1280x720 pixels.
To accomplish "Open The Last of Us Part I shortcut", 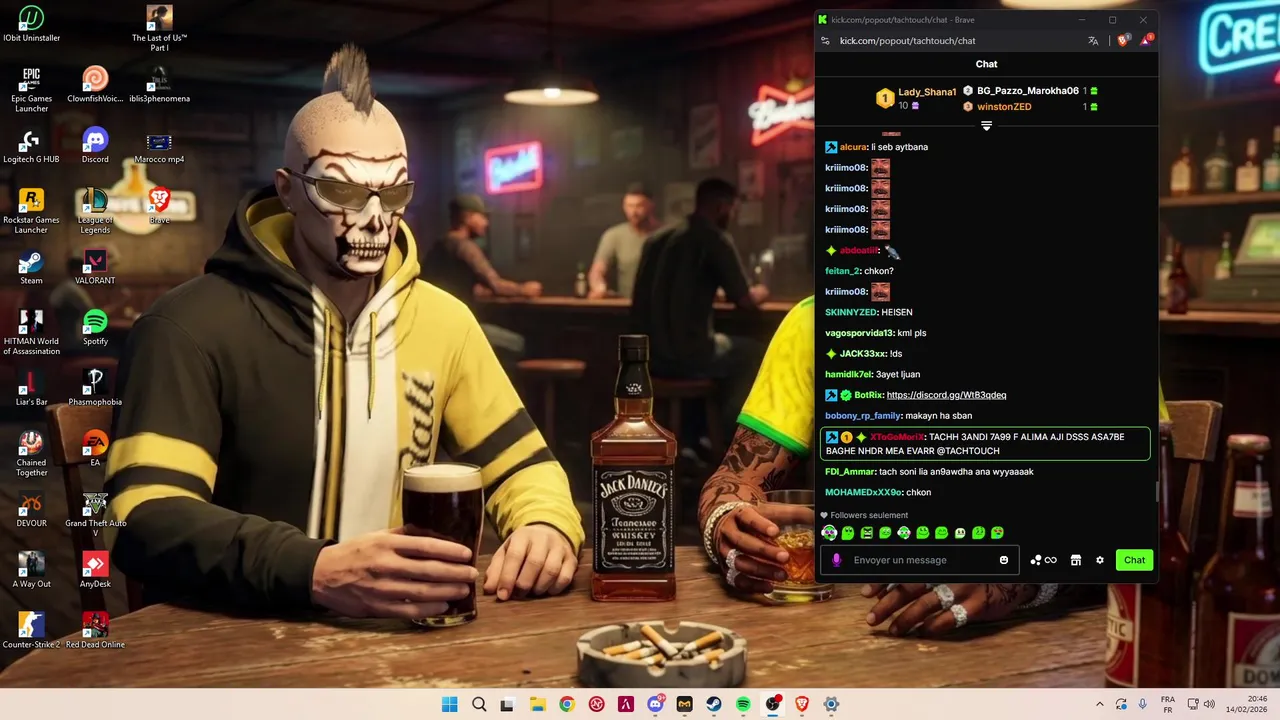I will [159, 29].
